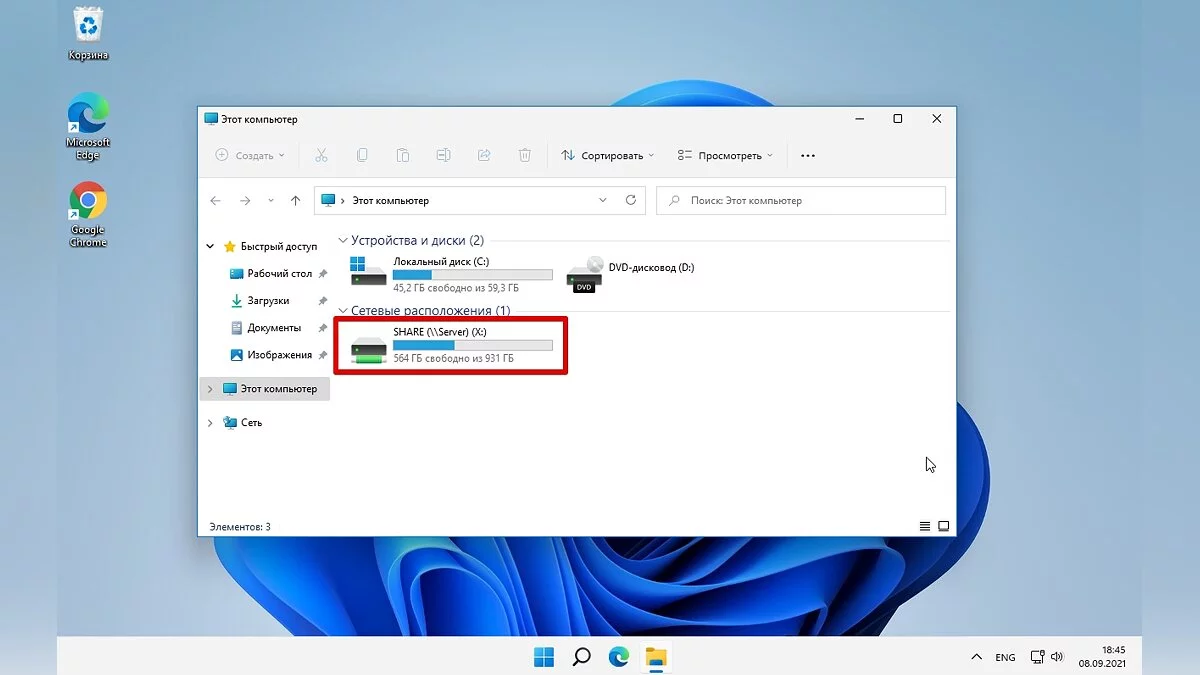Open the SHARE (\\Server) (X:) network drive

[450, 345]
